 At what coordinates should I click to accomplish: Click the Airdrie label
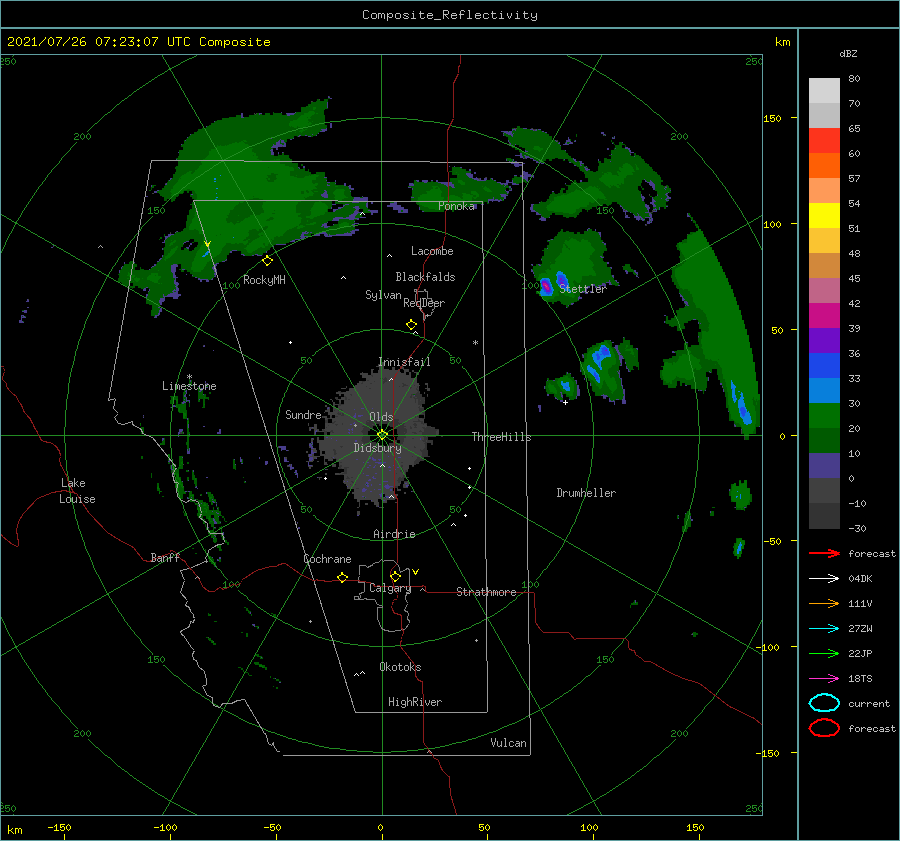(x=394, y=534)
